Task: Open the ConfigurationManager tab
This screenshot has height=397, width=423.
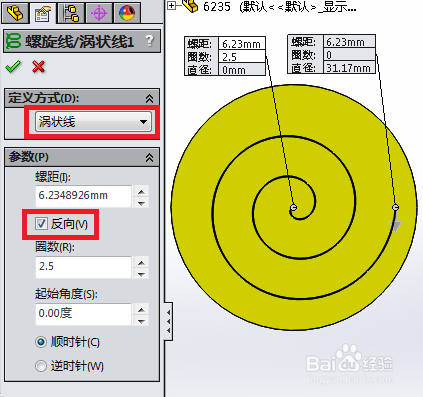Action: 71,13
